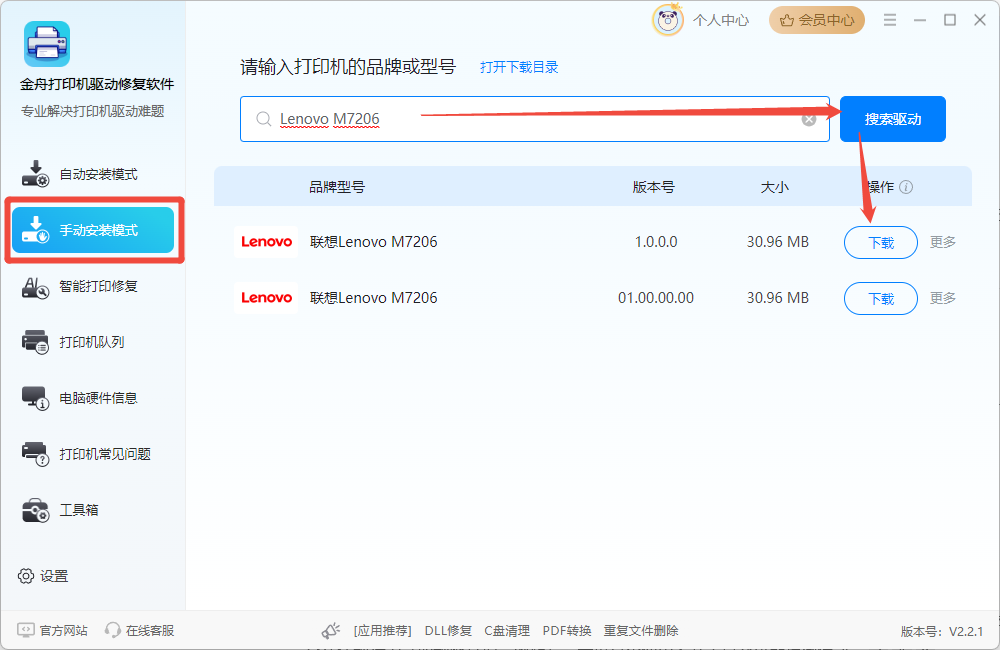Open the 官方网站 link

point(53,630)
